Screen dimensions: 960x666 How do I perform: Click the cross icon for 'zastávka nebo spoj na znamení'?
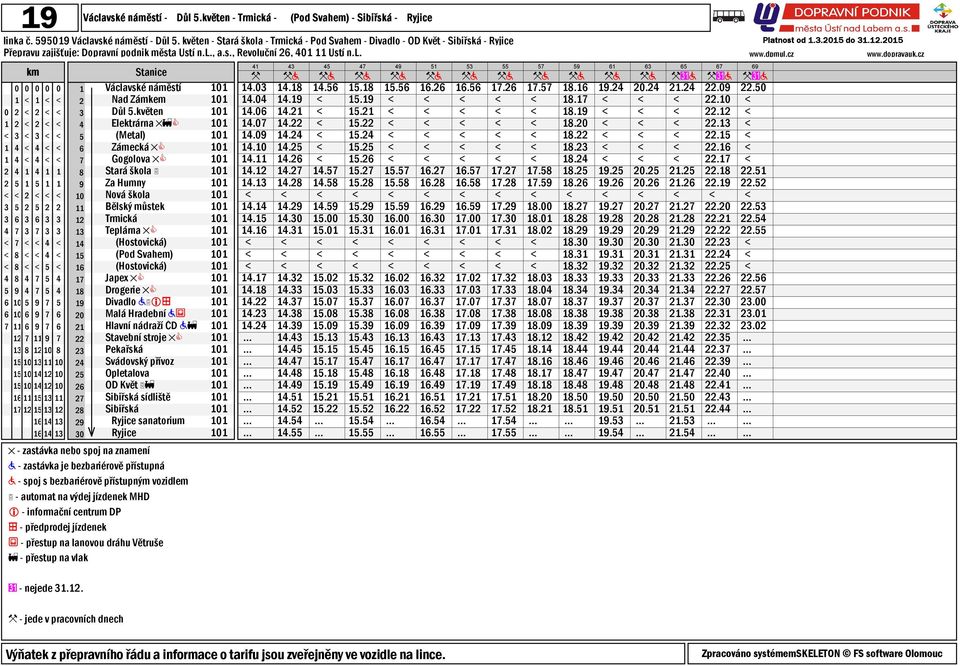(12, 451)
